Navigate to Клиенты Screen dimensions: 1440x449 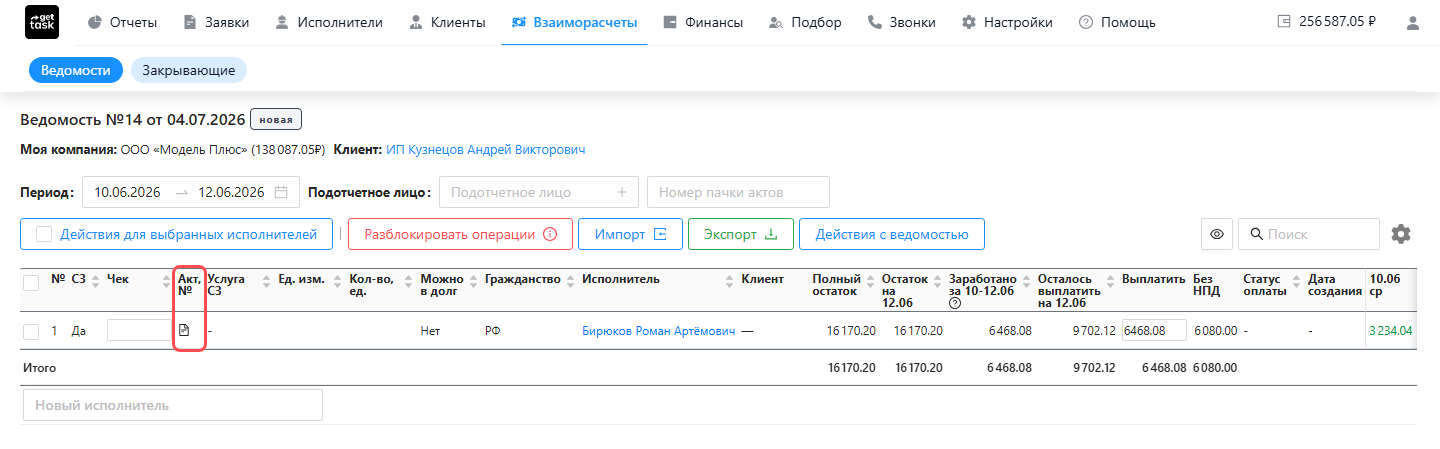447,22
